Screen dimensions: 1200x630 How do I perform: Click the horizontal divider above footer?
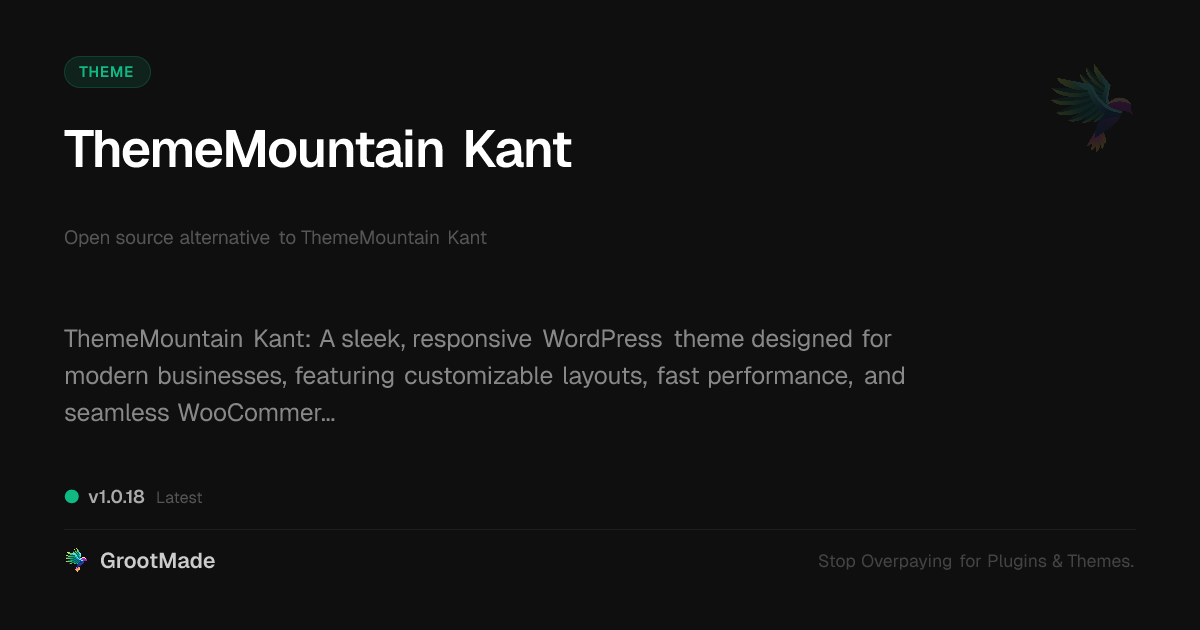point(600,529)
